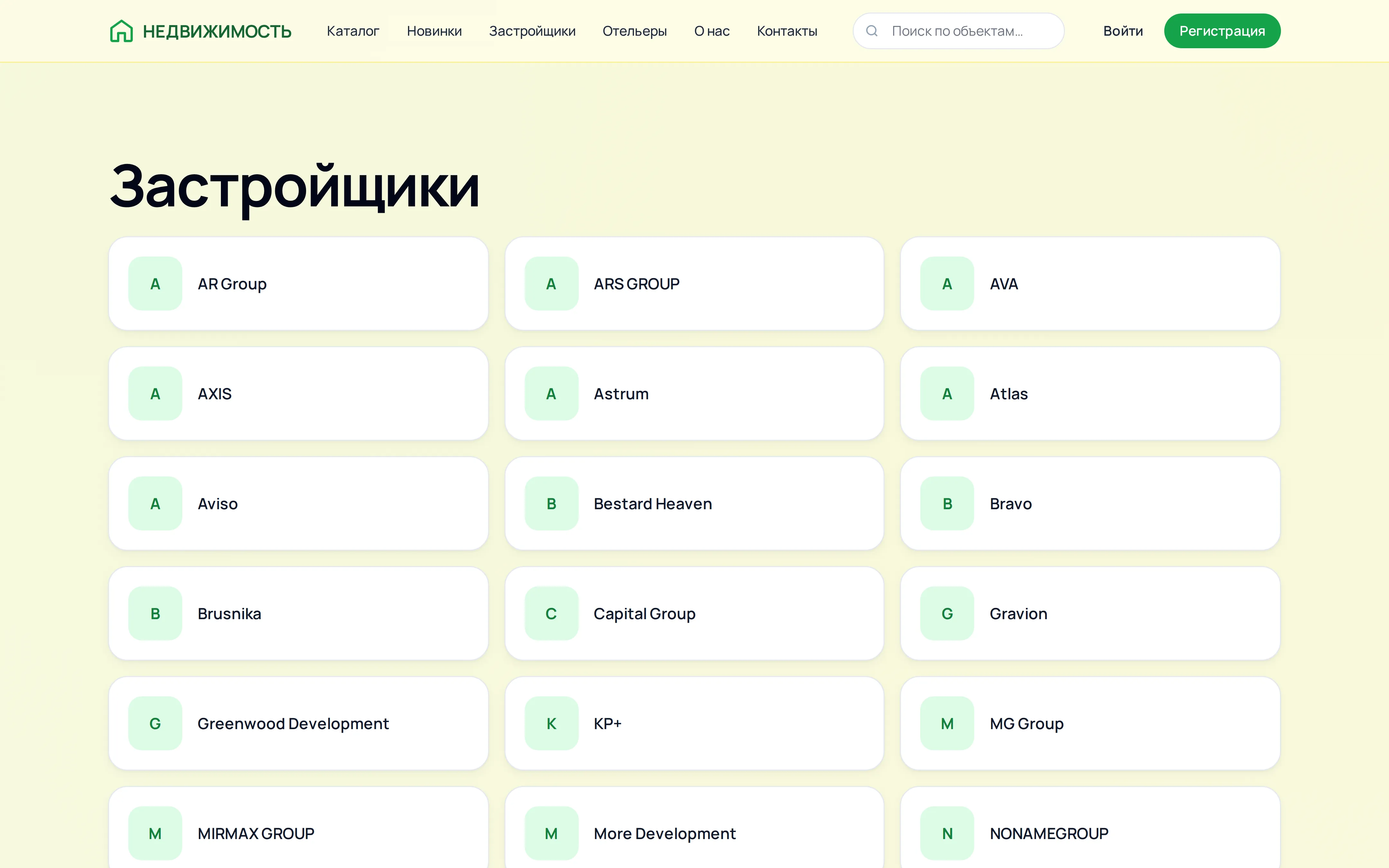
Task: Select Застройщики in the navigation bar
Action: click(532, 31)
